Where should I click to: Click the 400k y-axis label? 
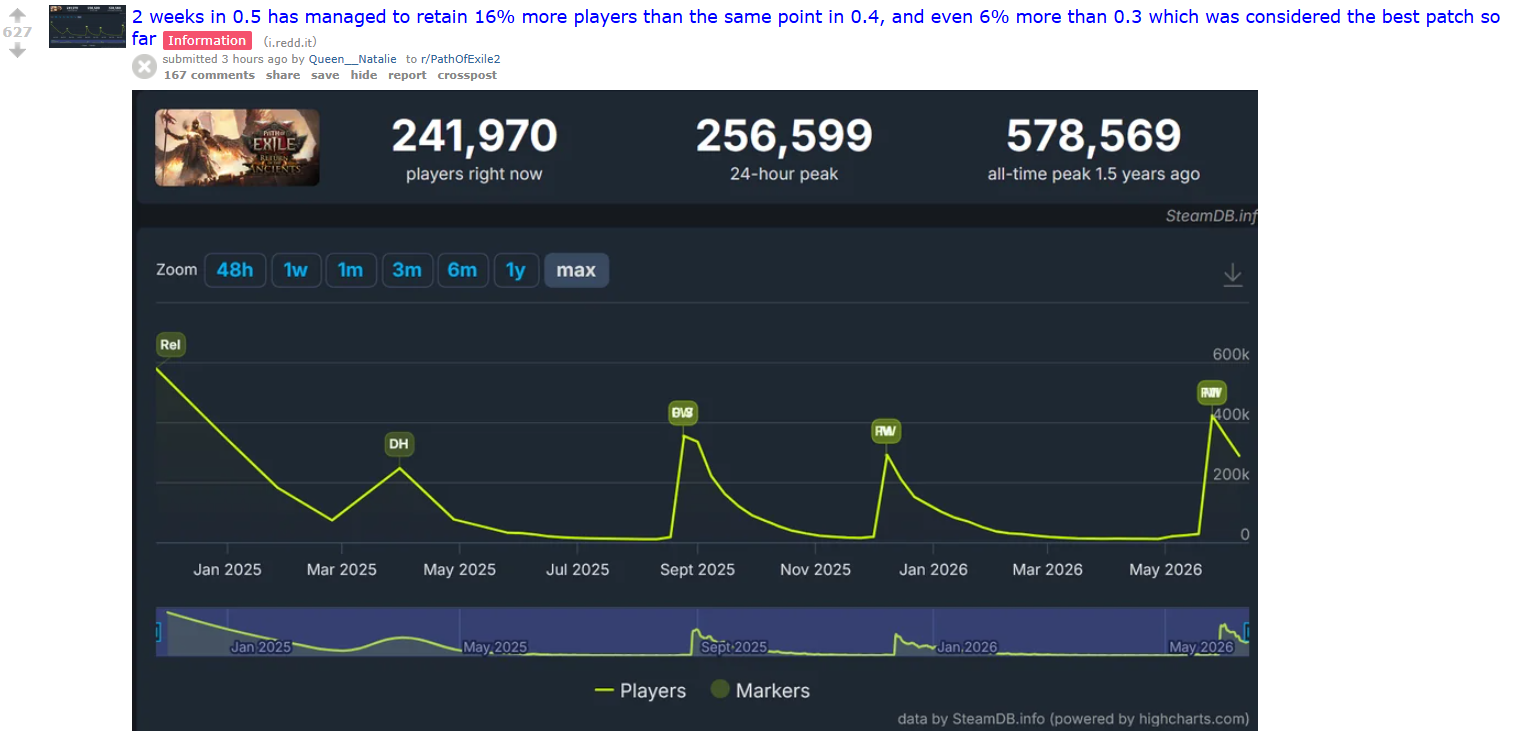point(1231,415)
